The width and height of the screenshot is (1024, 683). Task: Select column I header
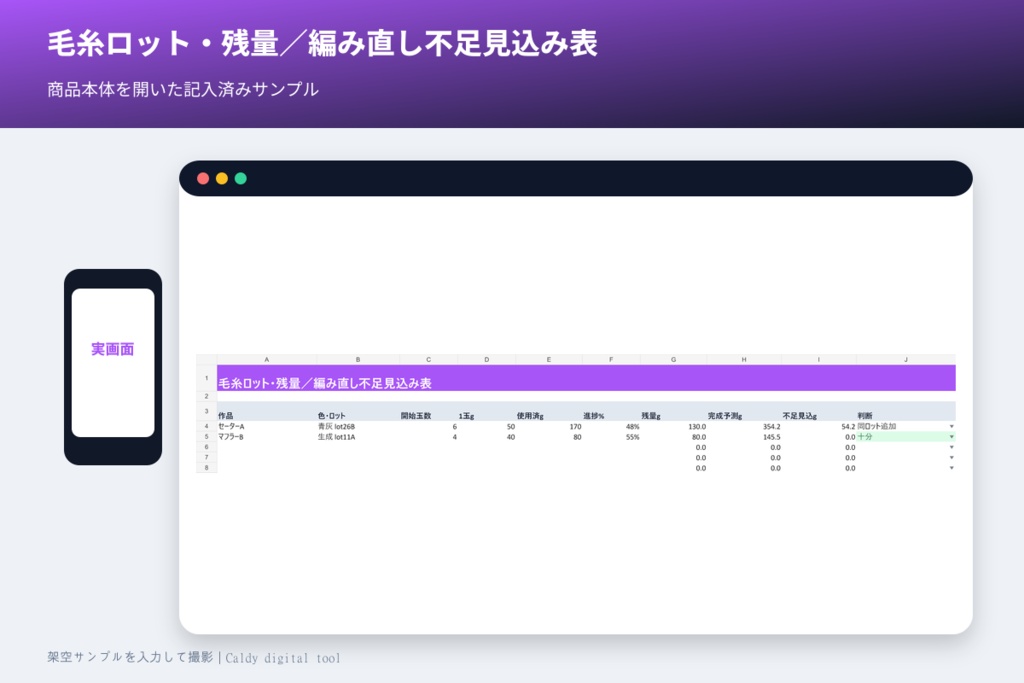point(818,360)
